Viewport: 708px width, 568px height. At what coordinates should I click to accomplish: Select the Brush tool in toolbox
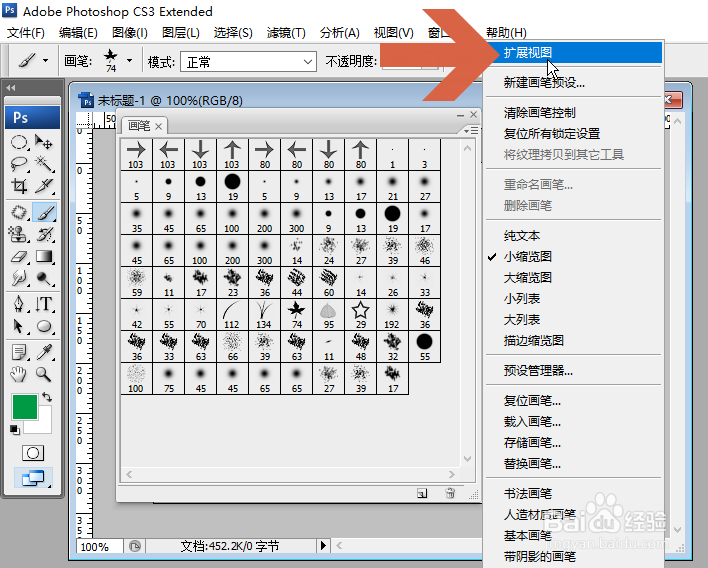(x=44, y=212)
